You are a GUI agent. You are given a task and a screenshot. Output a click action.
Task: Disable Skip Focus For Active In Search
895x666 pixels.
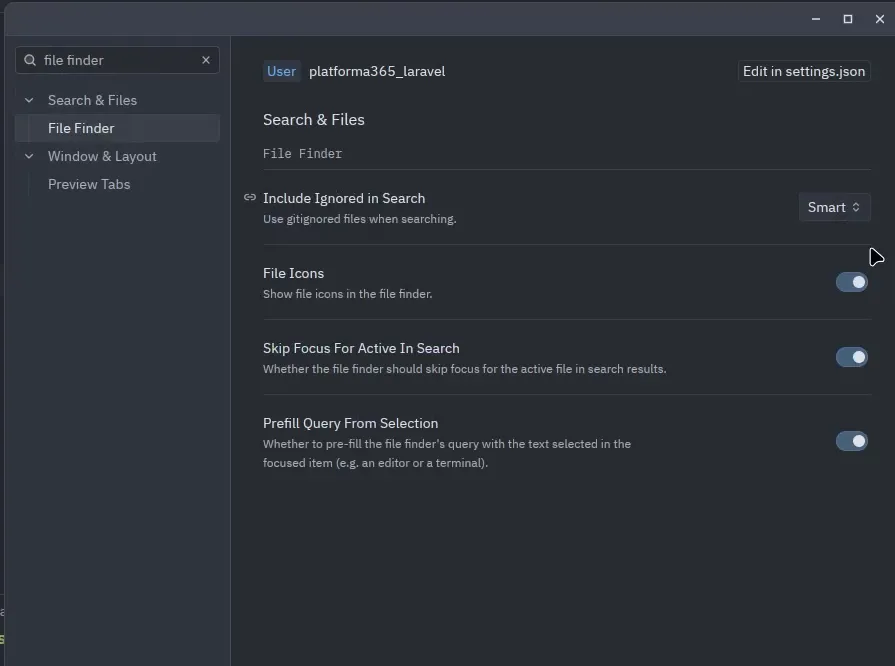point(852,357)
